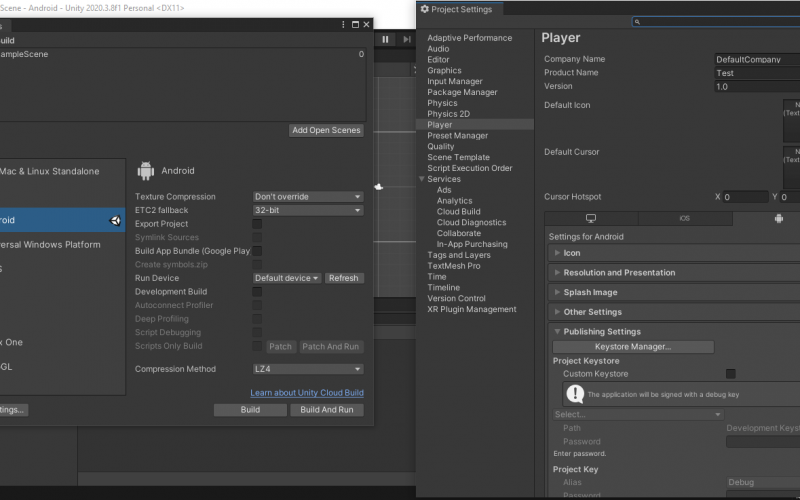Image resolution: width=800 pixels, height=500 pixels.
Task: Click the Product Name input field
Action: click(x=757, y=73)
